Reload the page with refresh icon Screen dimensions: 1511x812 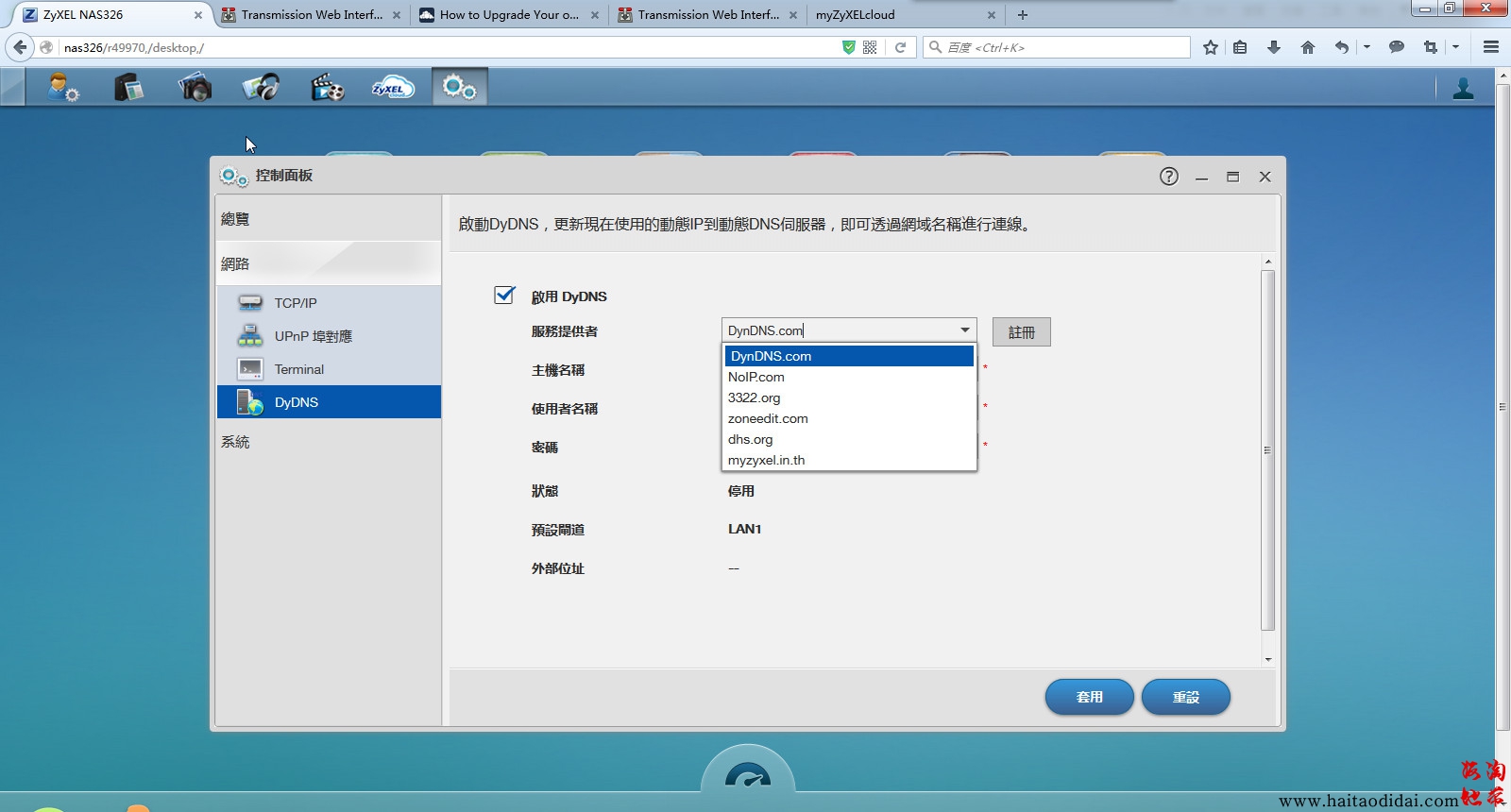(900, 47)
